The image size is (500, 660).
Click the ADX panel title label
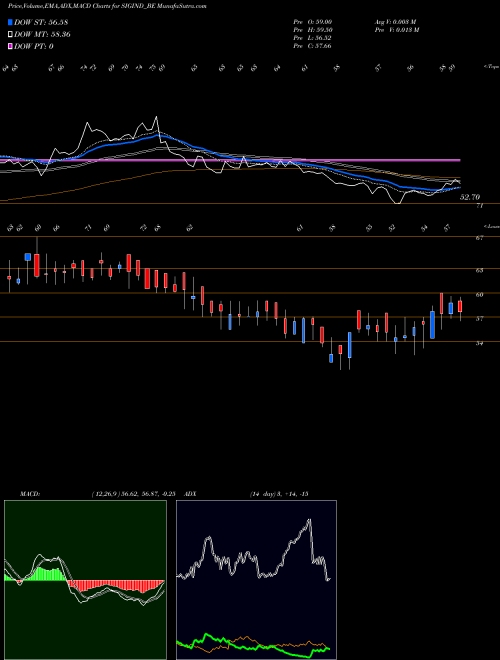(191, 494)
